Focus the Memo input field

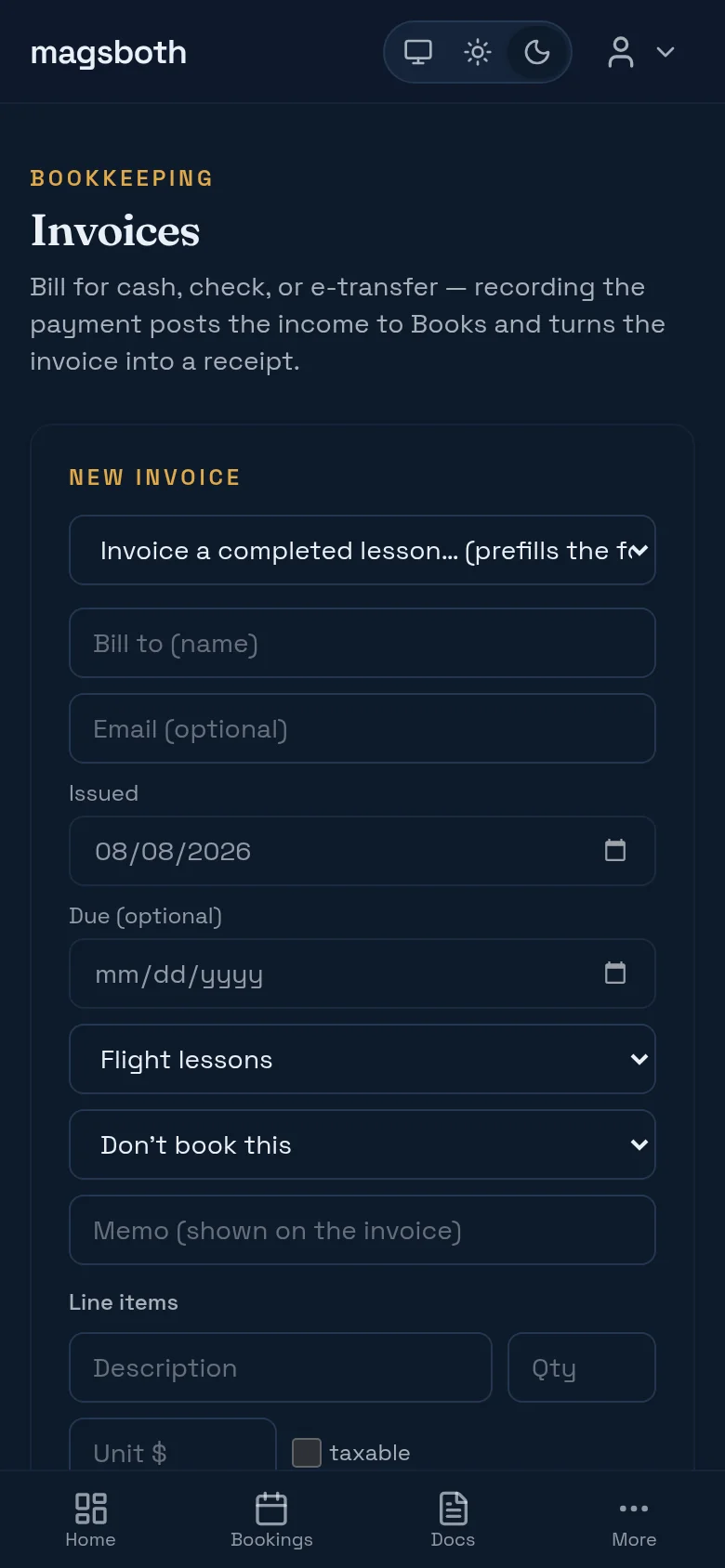click(x=362, y=1230)
